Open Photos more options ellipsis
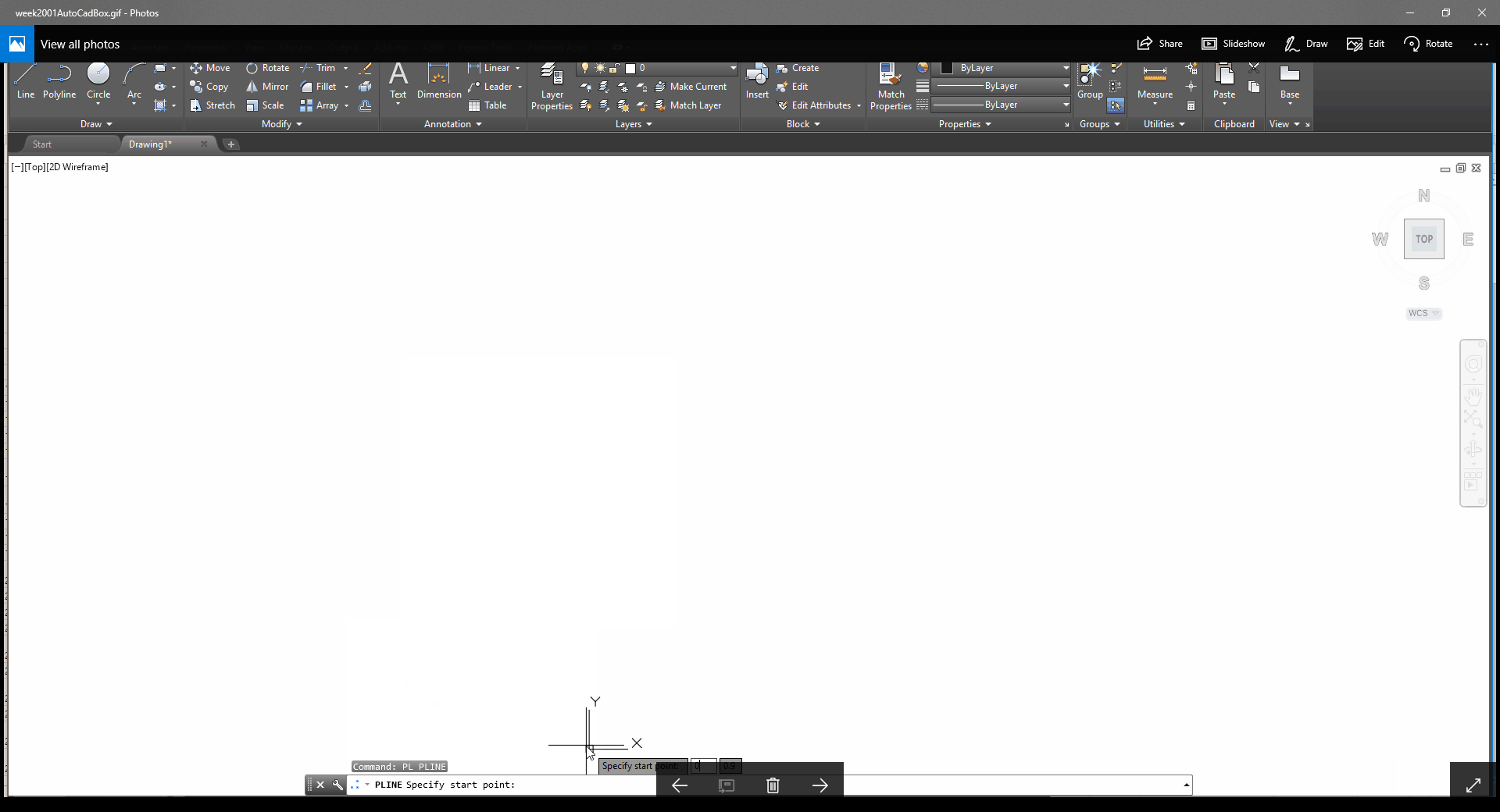1500x812 pixels. coord(1480,44)
